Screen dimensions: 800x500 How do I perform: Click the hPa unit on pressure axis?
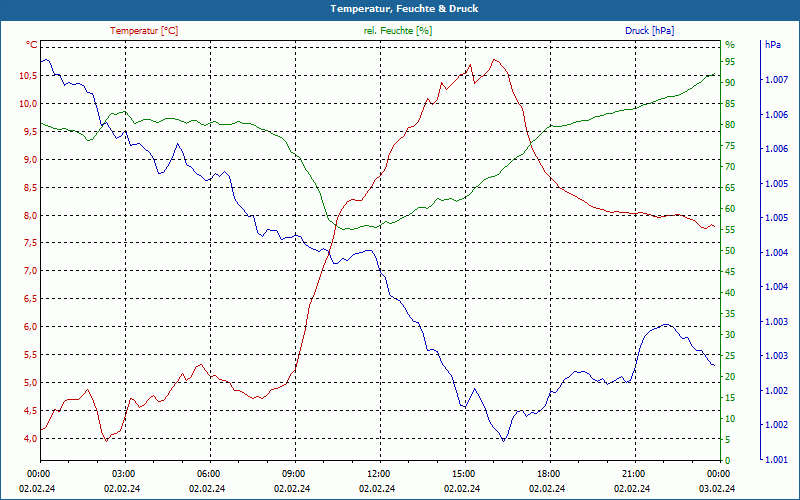click(x=773, y=45)
